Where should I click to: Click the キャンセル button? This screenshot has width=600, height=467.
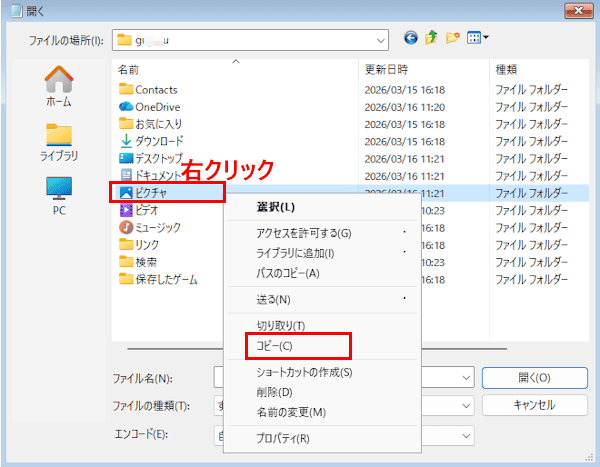point(534,405)
